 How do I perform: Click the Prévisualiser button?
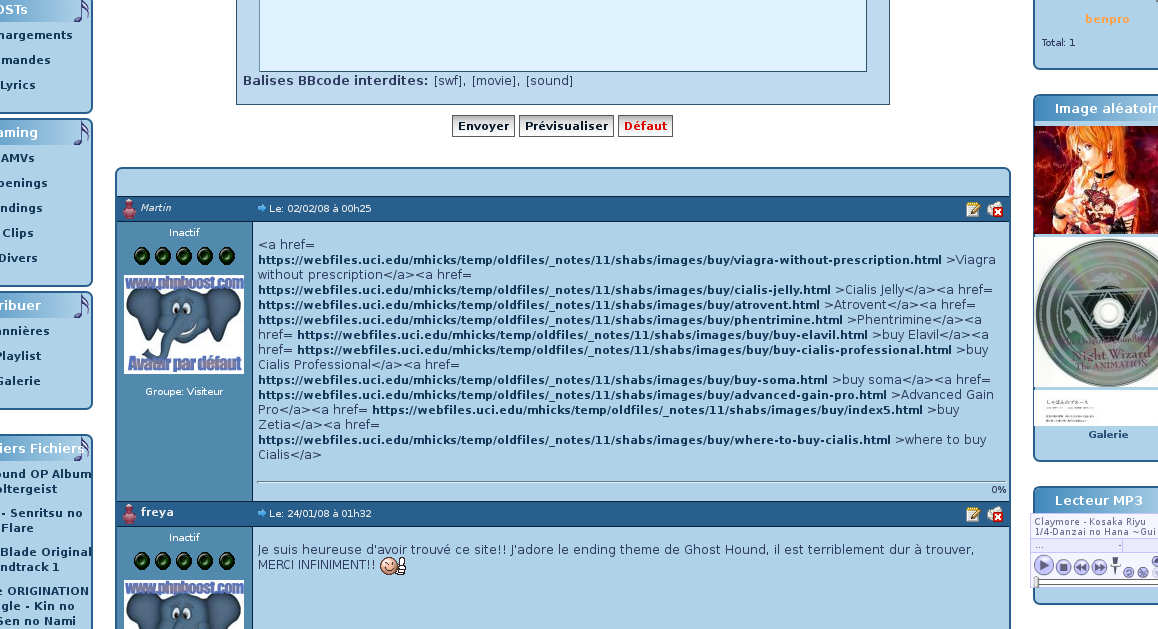[x=566, y=126]
